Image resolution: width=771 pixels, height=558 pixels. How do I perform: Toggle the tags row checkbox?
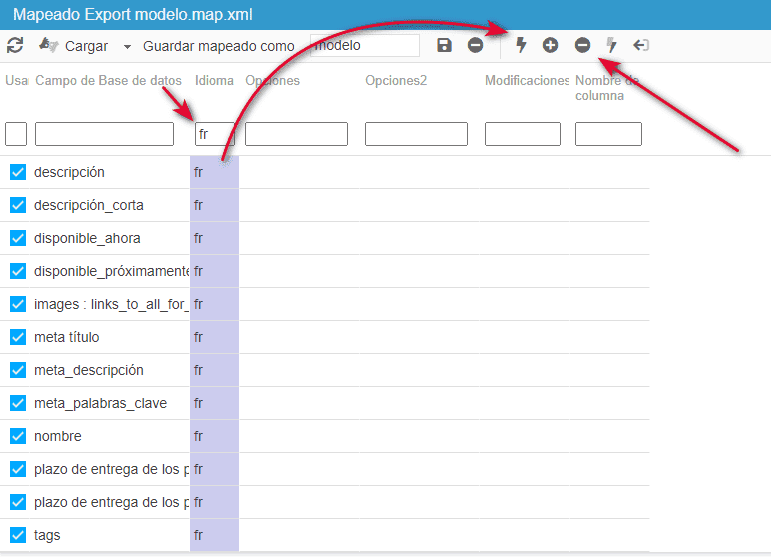tap(17, 535)
